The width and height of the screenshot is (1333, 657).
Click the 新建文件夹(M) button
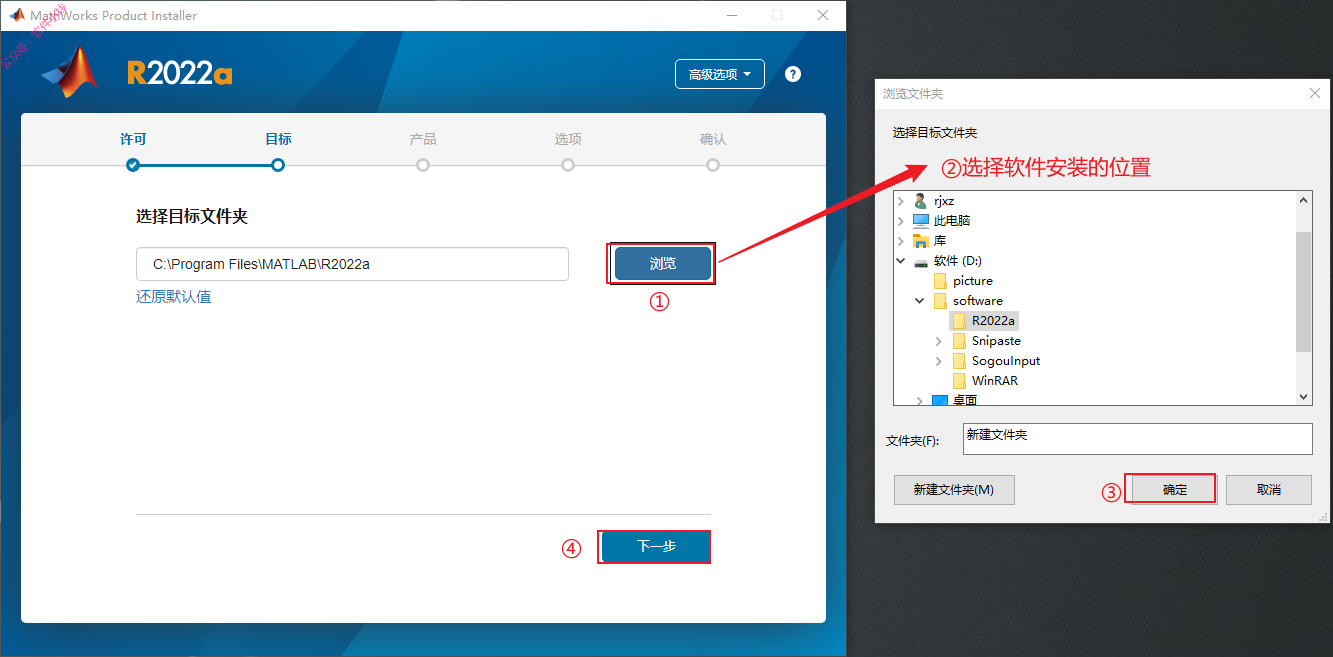954,490
